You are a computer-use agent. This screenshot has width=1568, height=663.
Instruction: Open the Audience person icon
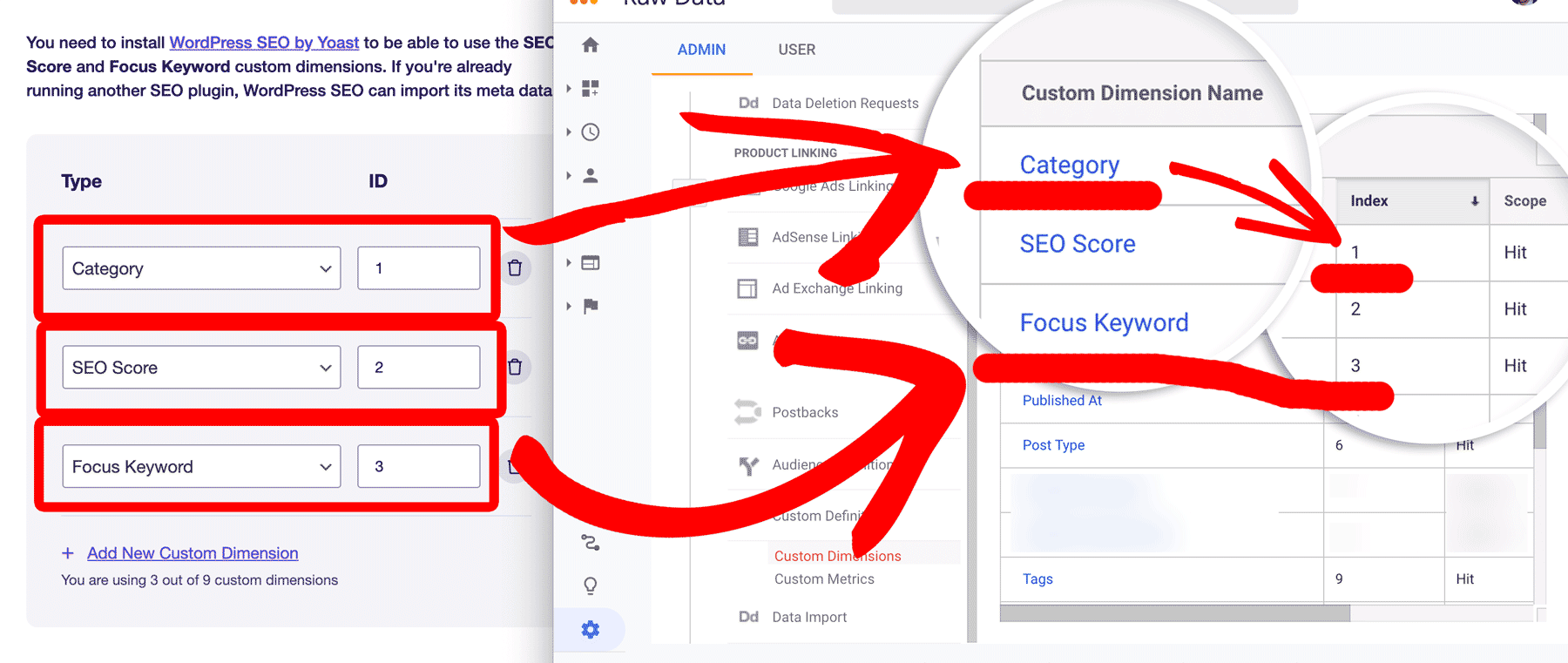coord(591,175)
